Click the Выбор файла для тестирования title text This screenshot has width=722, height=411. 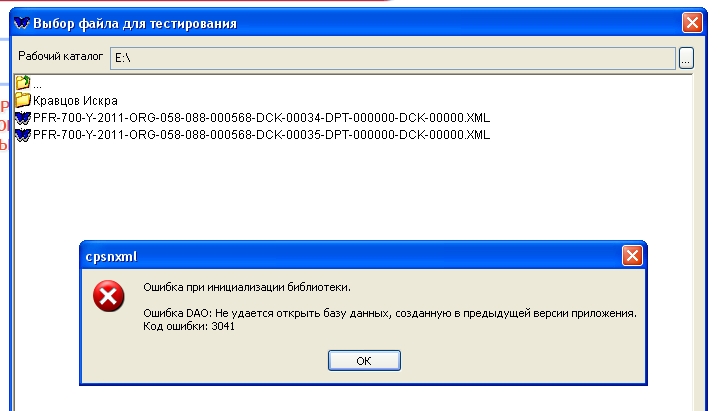[x=135, y=22]
